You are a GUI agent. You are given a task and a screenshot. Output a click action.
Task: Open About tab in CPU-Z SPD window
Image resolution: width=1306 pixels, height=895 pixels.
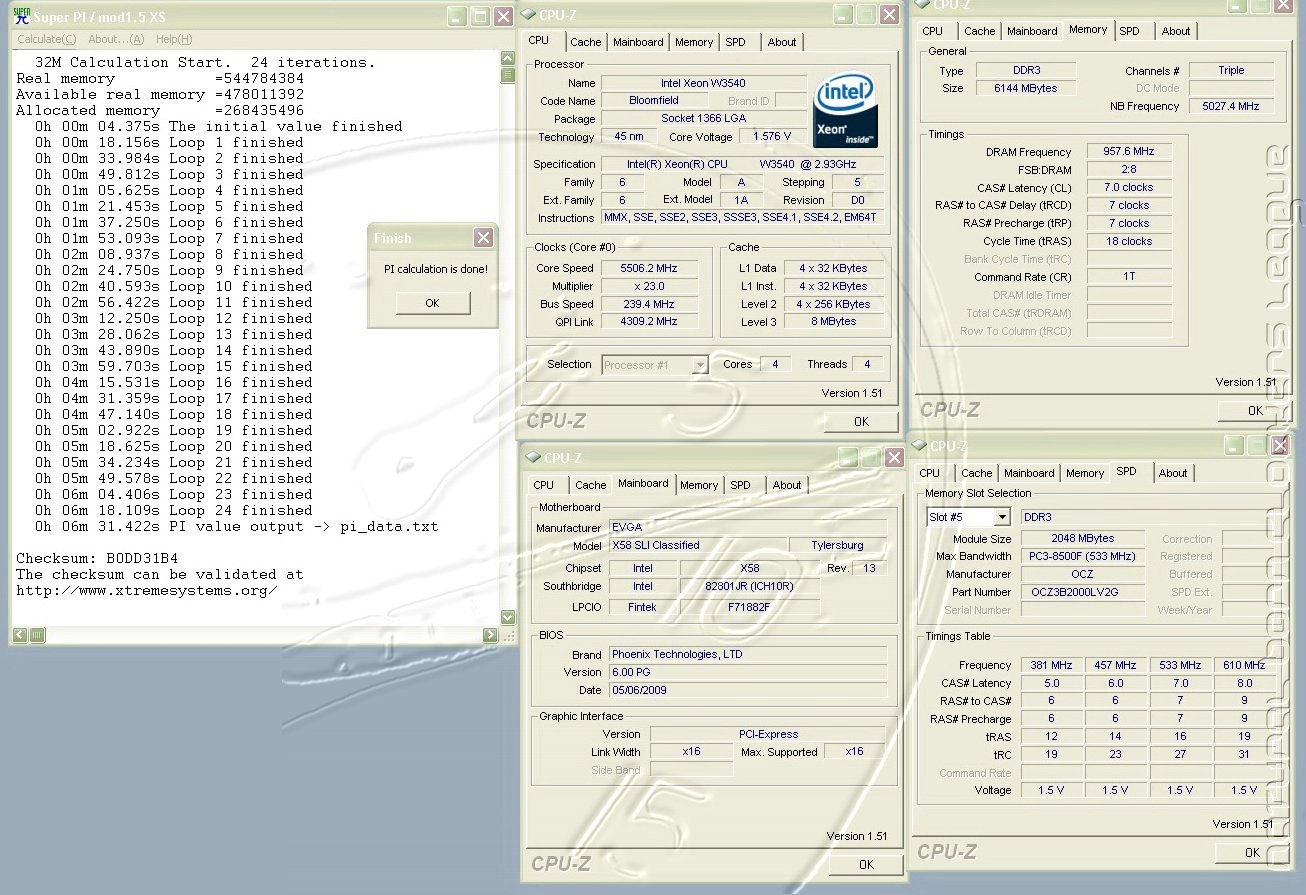coord(1173,473)
